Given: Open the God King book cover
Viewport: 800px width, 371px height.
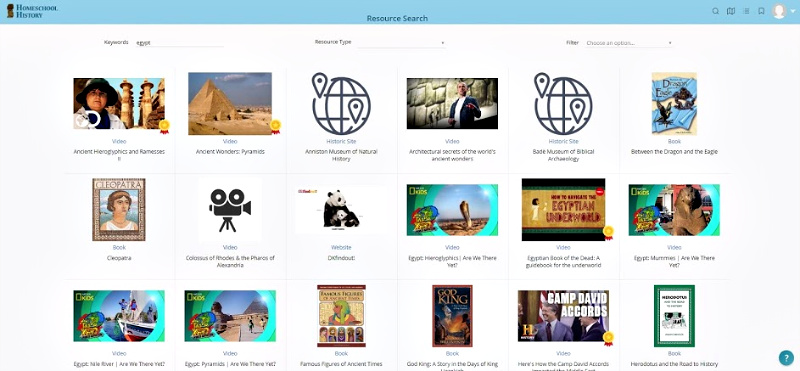Looking at the screenshot, I should pyautogui.click(x=452, y=316).
